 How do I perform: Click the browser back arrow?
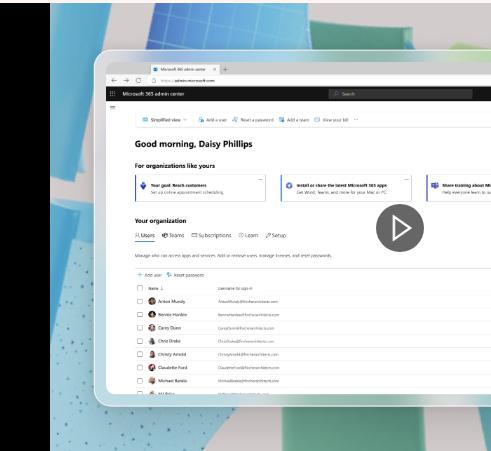pos(114,80)
